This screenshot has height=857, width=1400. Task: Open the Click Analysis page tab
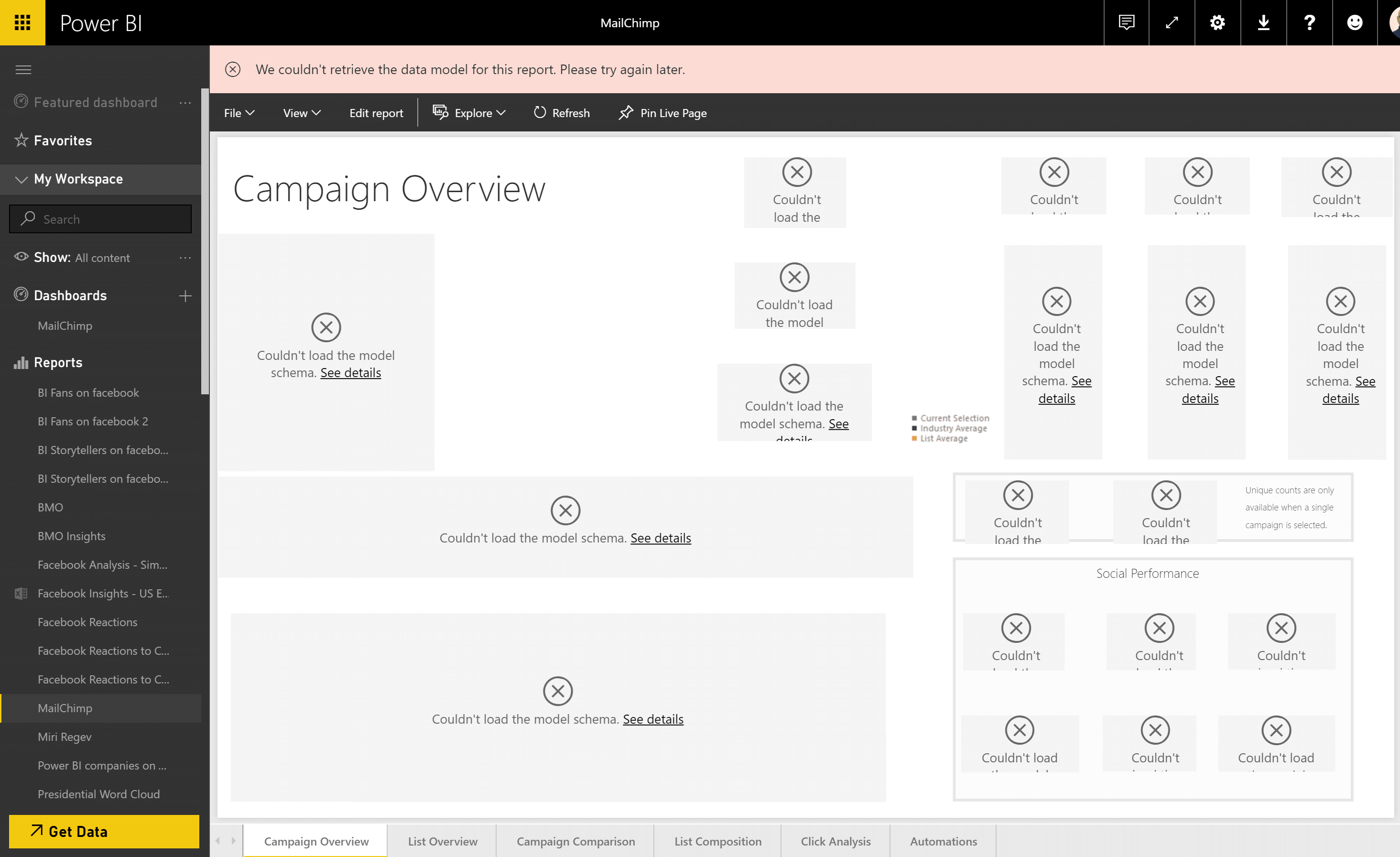point(835,841)
